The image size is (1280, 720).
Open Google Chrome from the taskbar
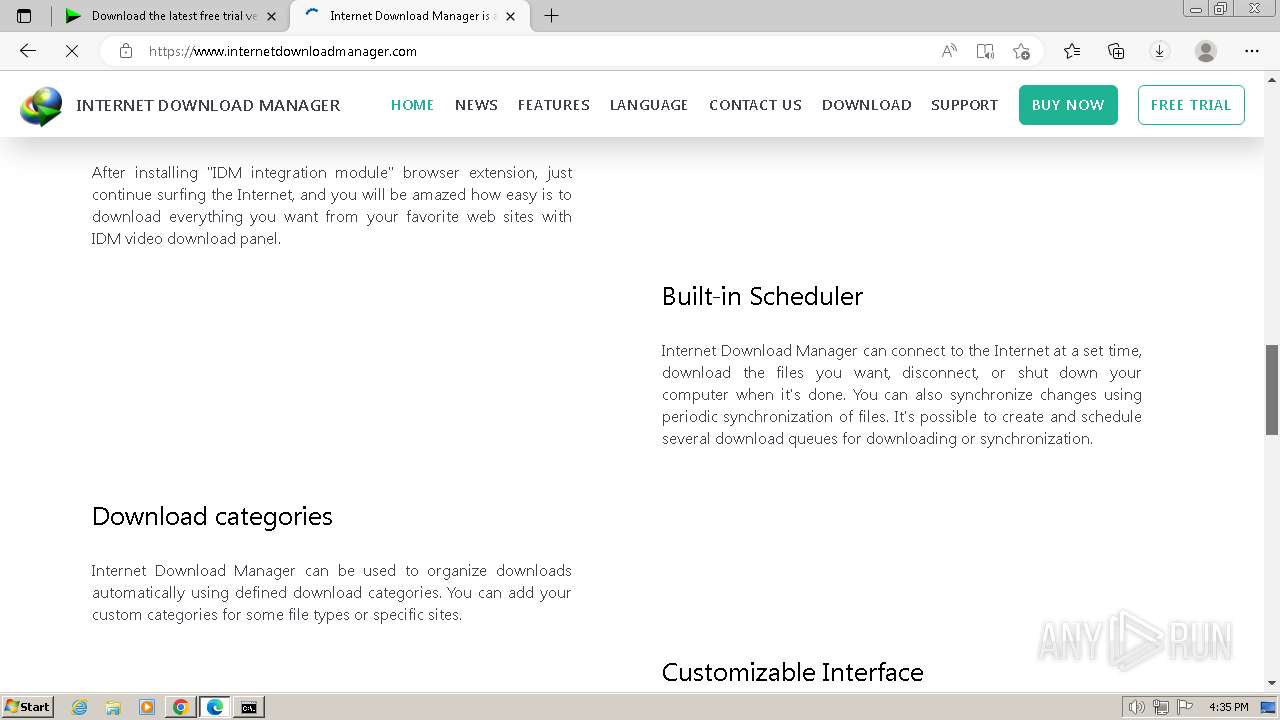click(181, 707)
